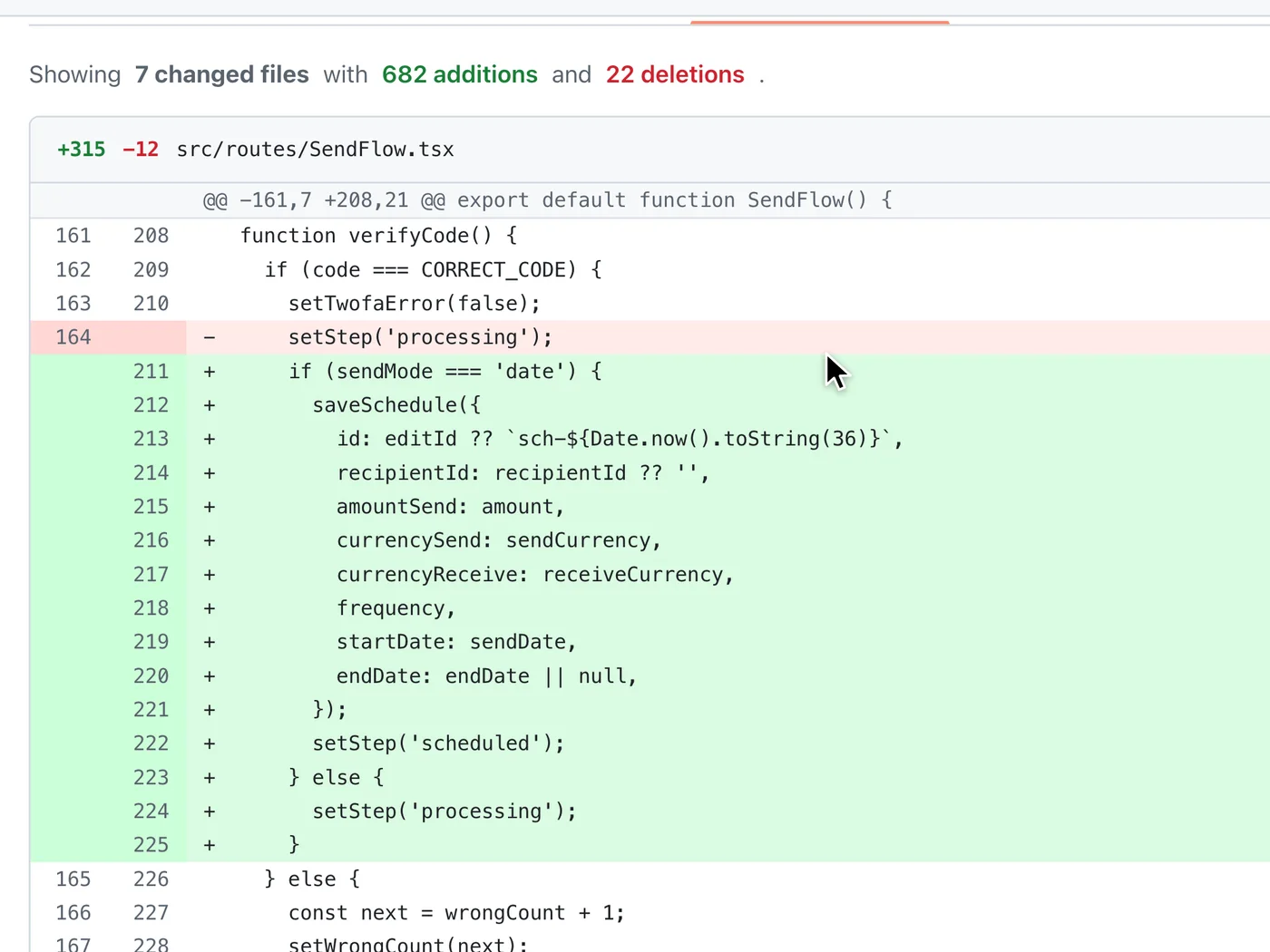This screenshot has height=952, width=1270.
Task: Click new line number 213
Action: (151, 439)
